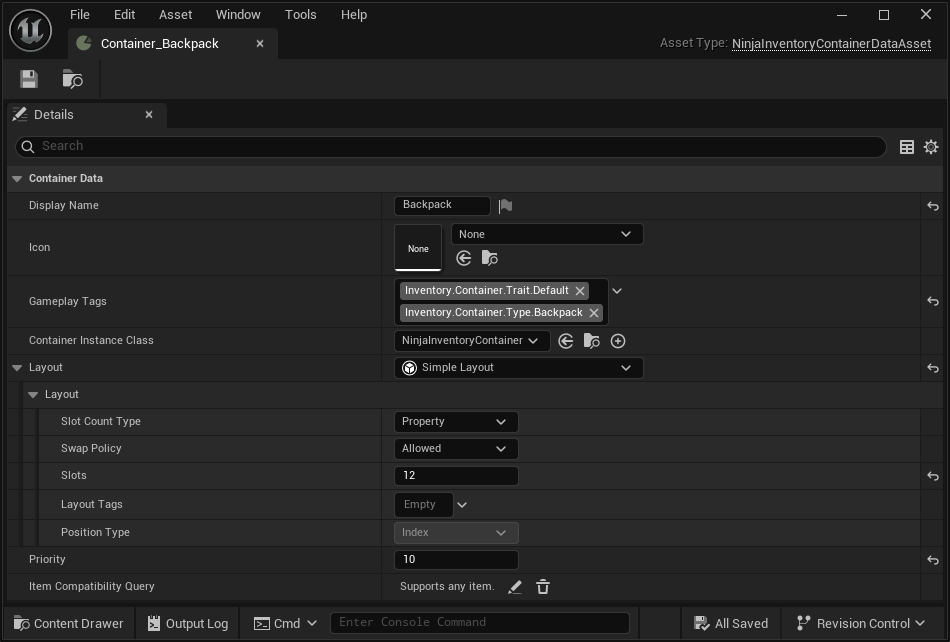Edit Item Compatibility Query pencil icon

point(515,587)
